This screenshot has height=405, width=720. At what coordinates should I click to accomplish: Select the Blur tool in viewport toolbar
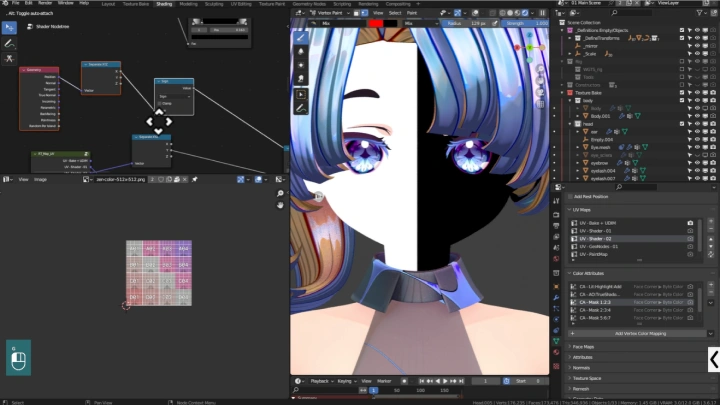tap(301, 51)
